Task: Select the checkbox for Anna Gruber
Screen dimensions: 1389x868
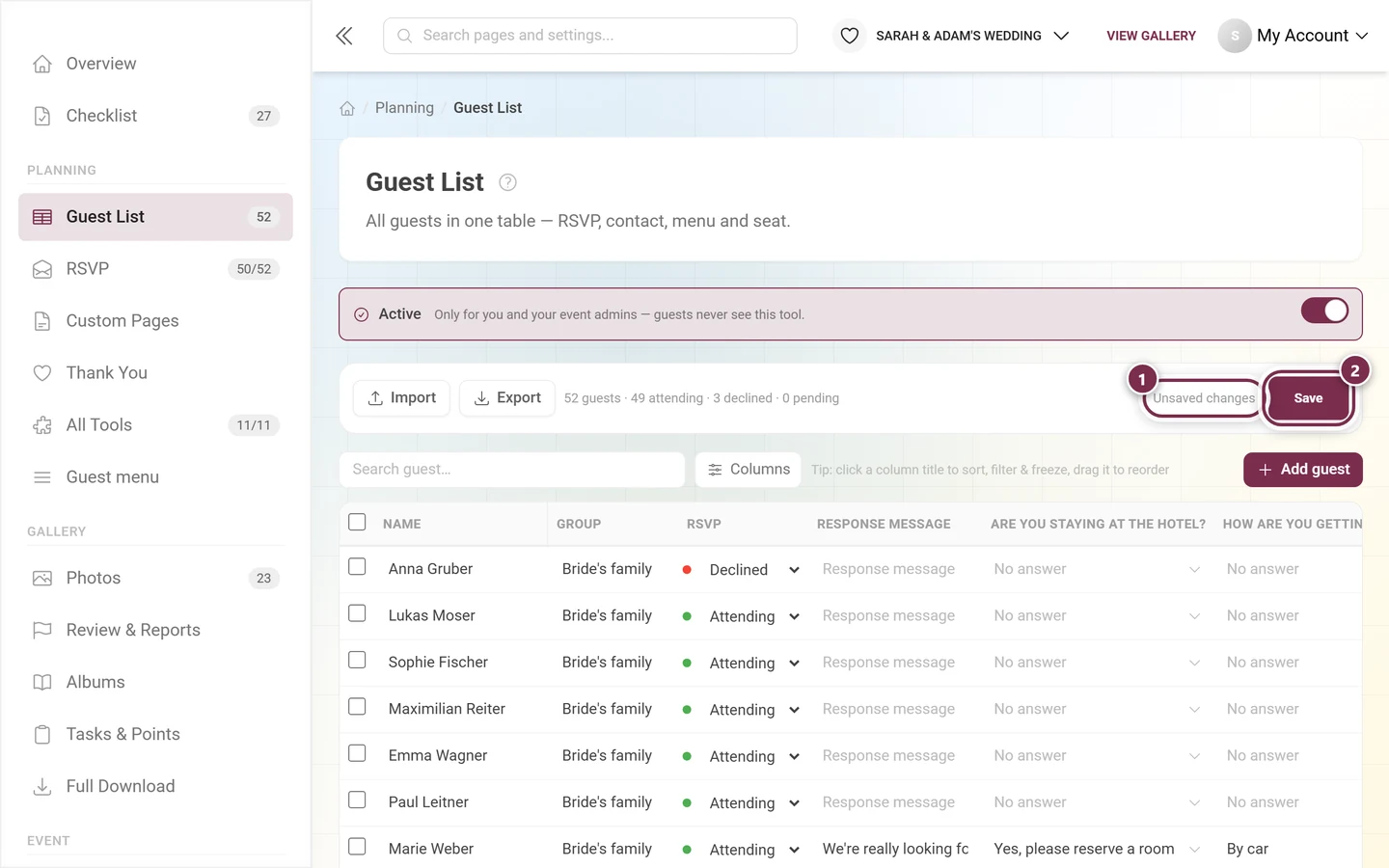Action: click(357, 567)
